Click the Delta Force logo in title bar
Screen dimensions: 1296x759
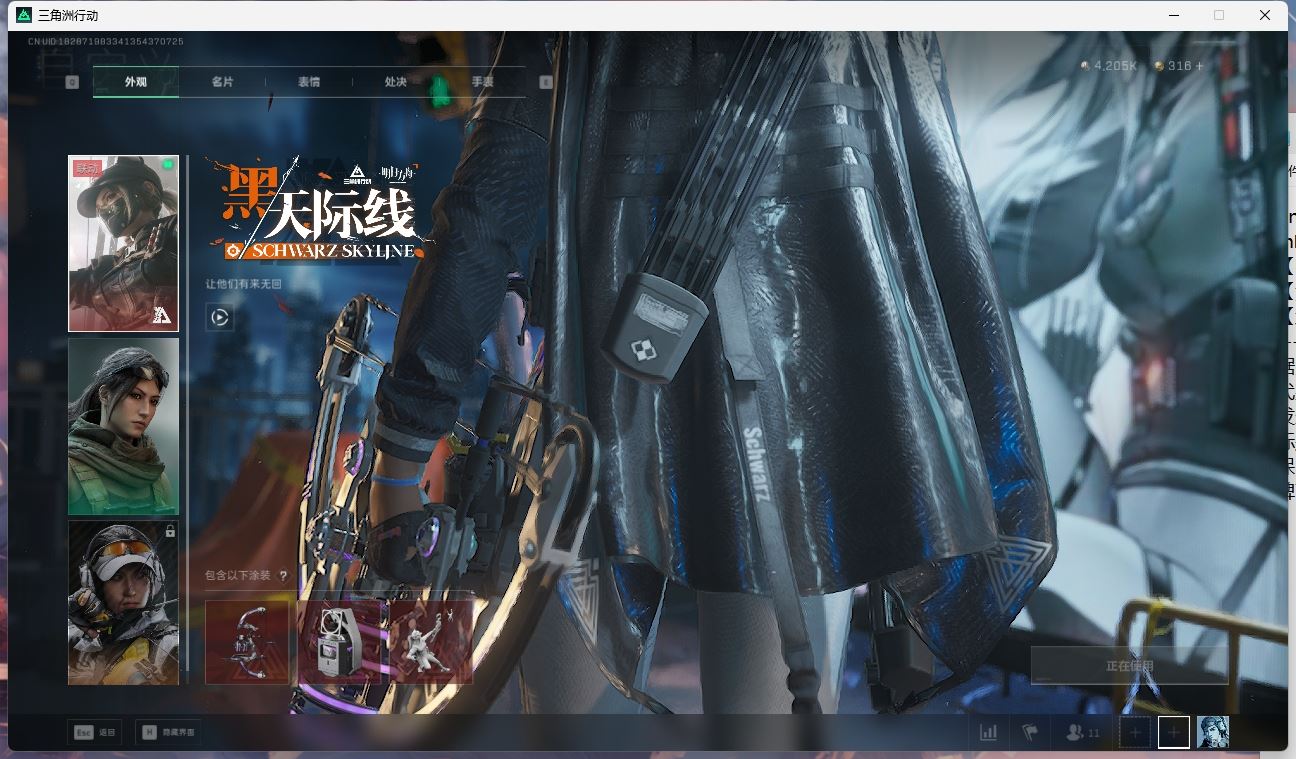24,15
